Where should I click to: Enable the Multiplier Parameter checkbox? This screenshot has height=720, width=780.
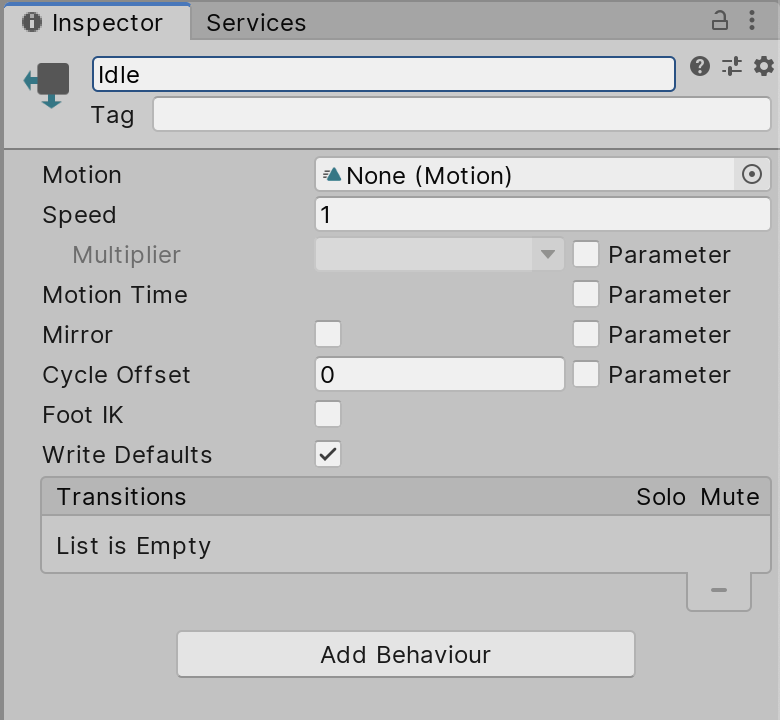(x=586, y=254)
